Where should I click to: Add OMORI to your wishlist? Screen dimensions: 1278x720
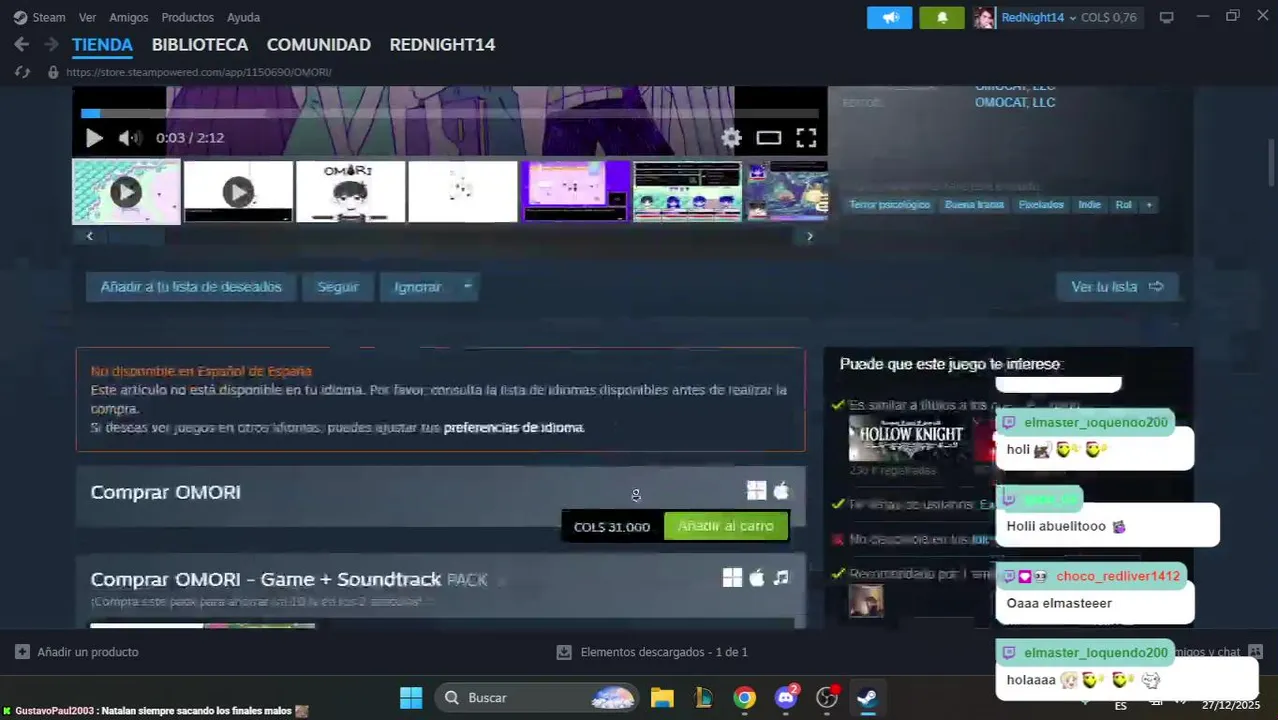(191, 287)
